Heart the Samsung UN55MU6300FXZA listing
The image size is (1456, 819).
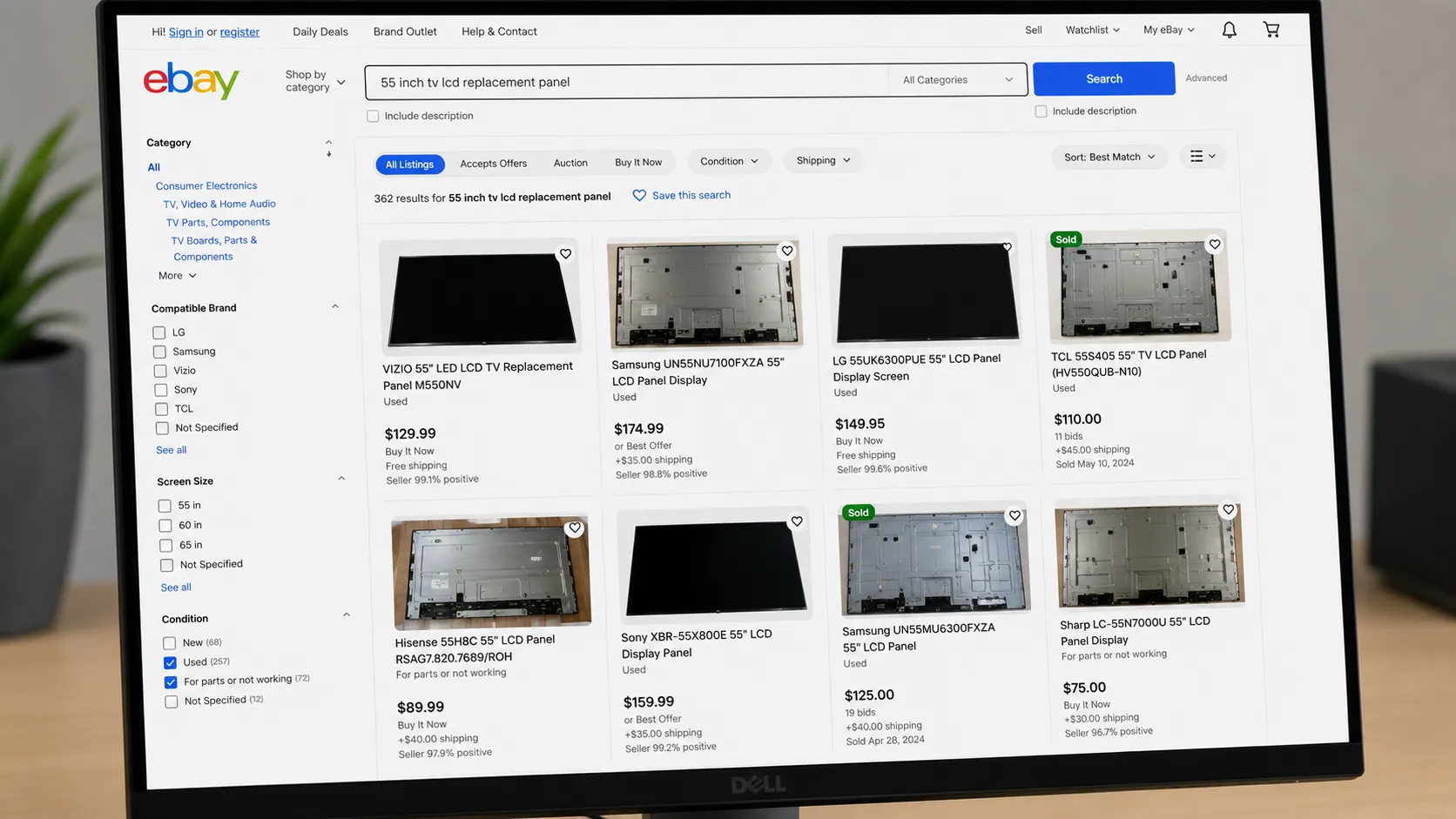tap(1014, 516)
